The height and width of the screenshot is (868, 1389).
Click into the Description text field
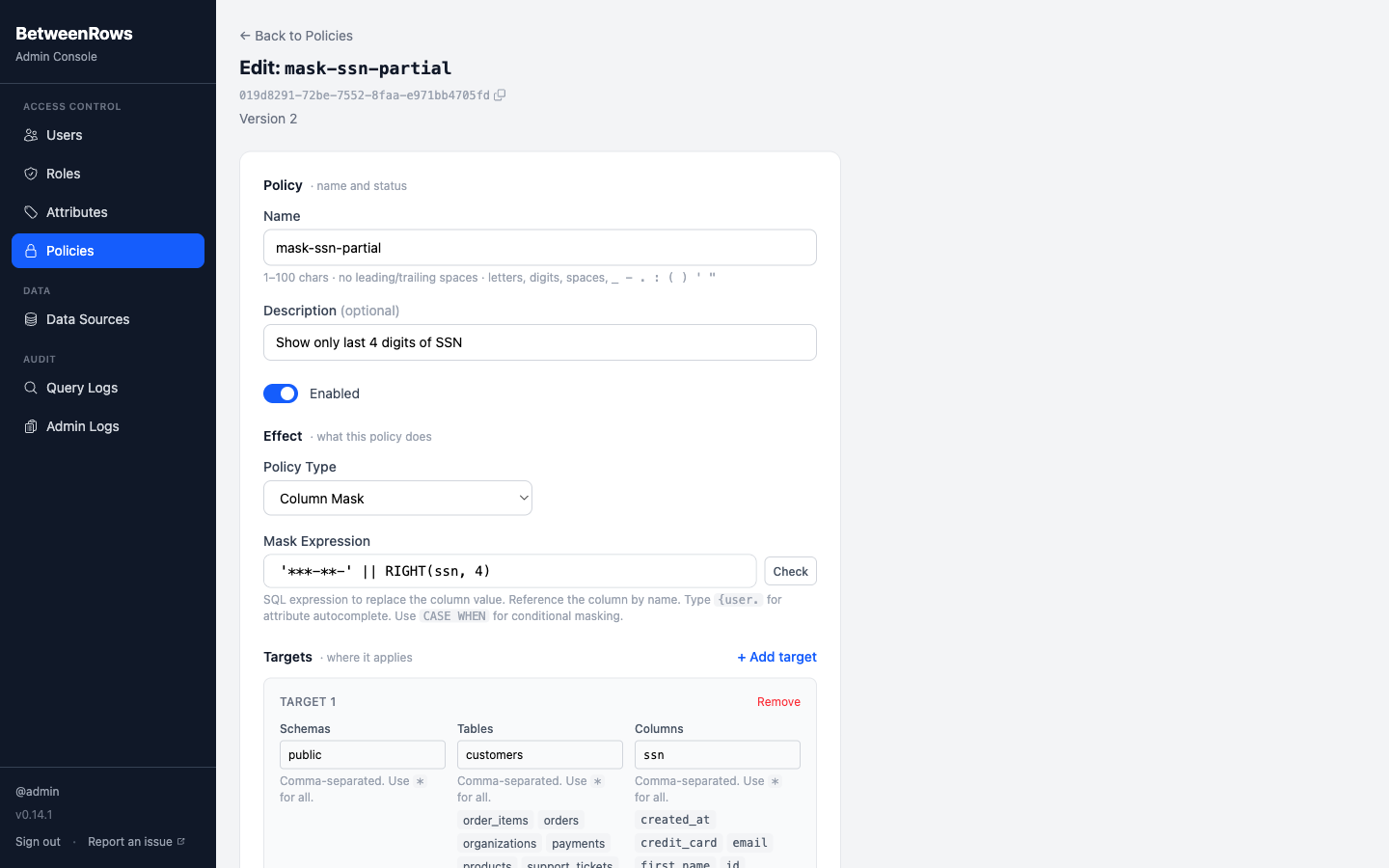click(x=539, y=342)
